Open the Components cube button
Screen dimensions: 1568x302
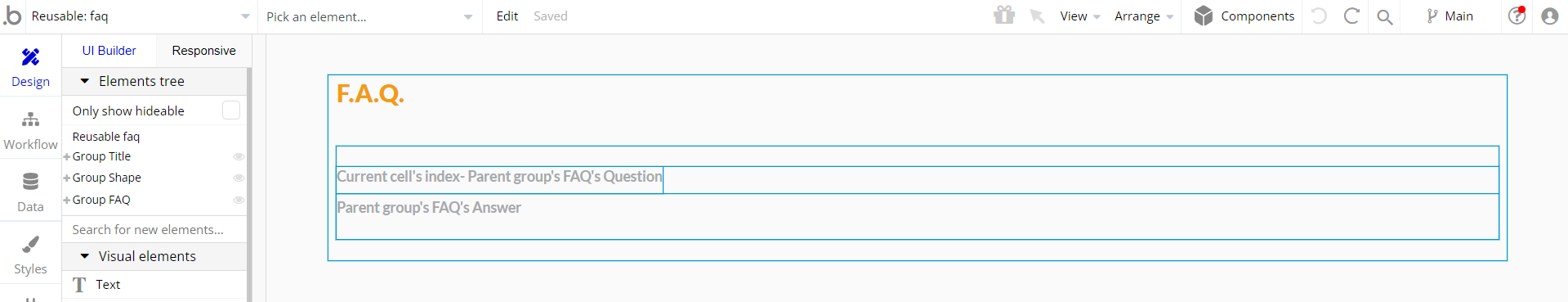tap(1244, 16)
